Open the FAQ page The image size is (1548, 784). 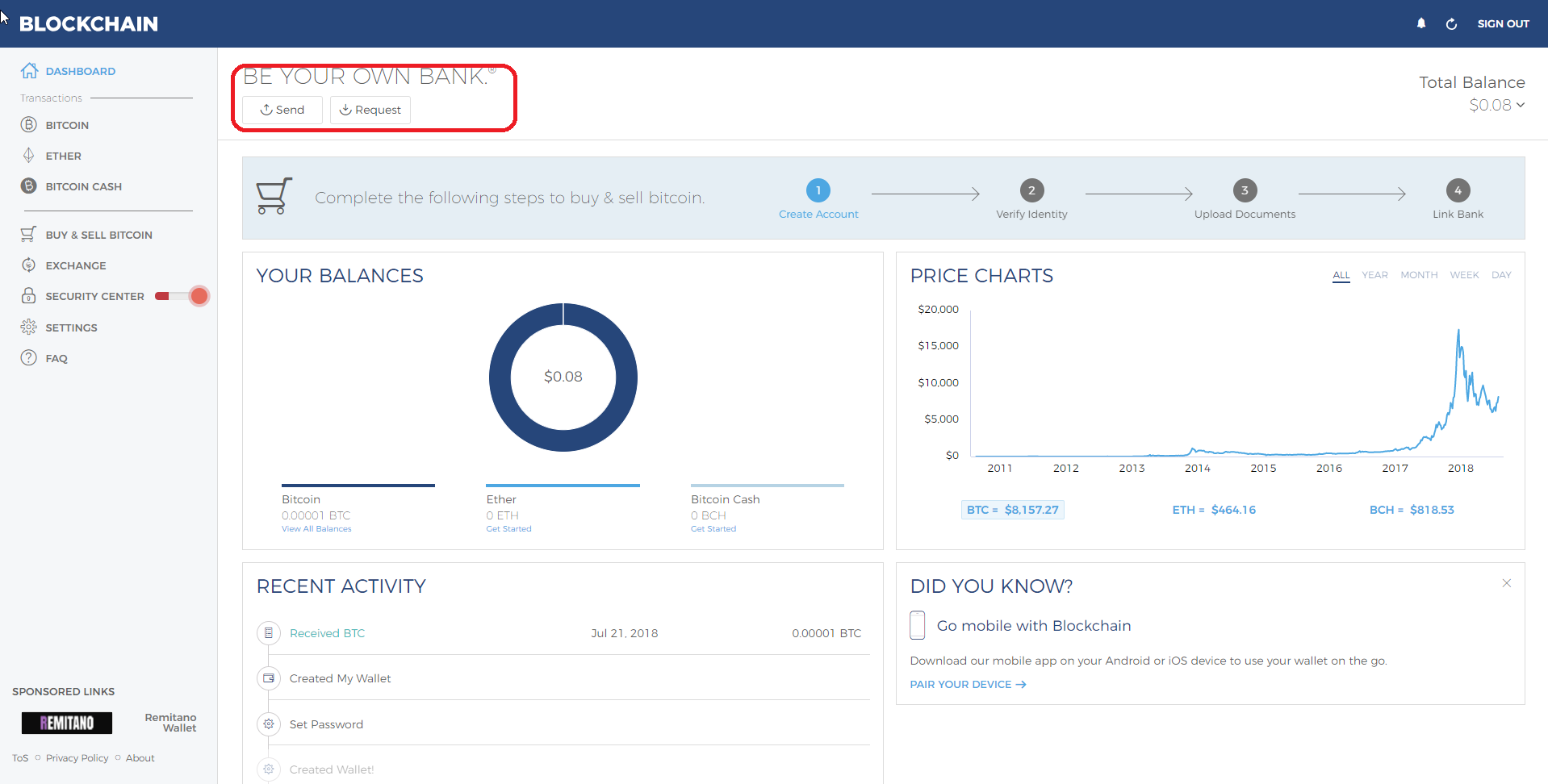pyautogui.click(x=56, y=358)
